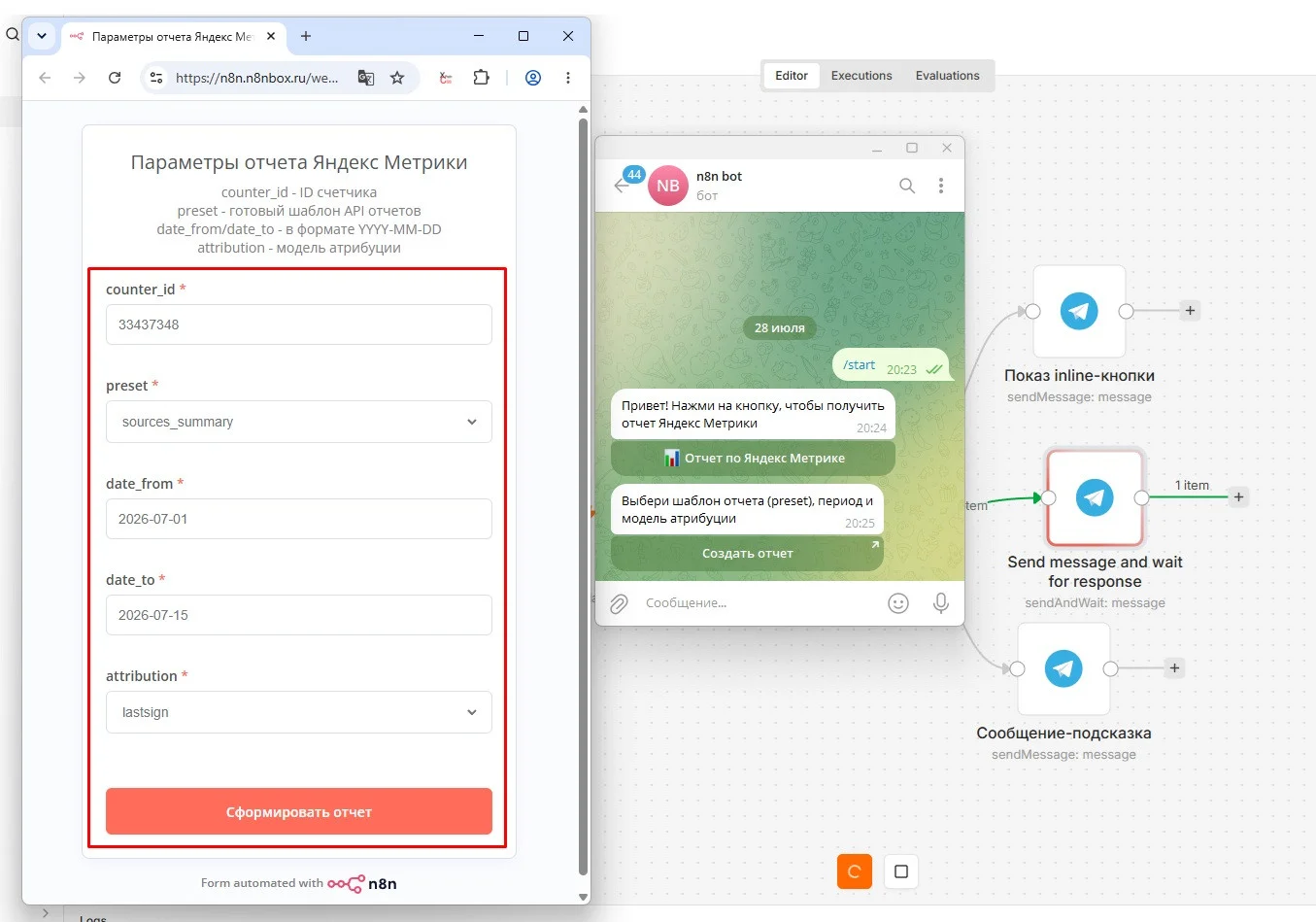Switch to the Executions tab
This screenshot has width=1316, height=922.
point(861,76)
